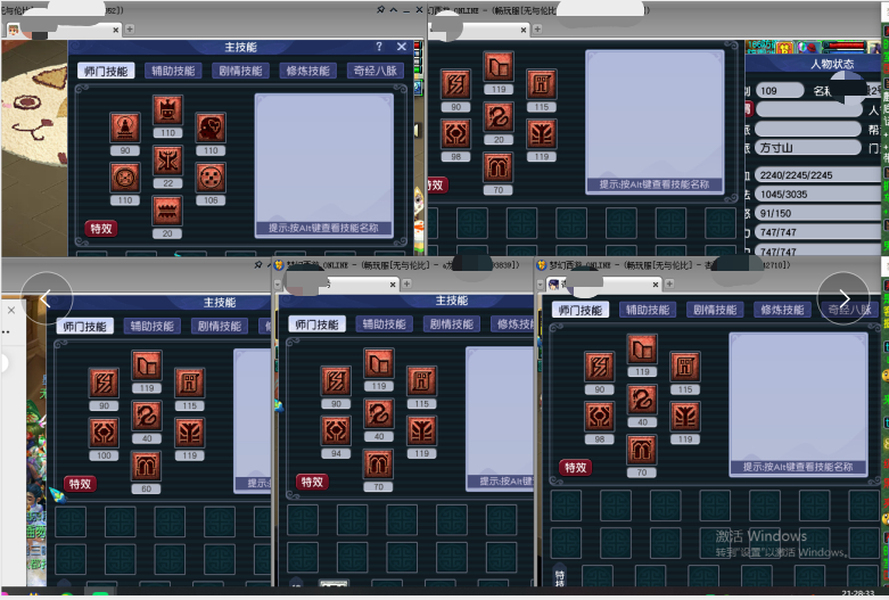
Task: Select level 115 skill in bottom-left game window
Action: [x=189, y=383]
